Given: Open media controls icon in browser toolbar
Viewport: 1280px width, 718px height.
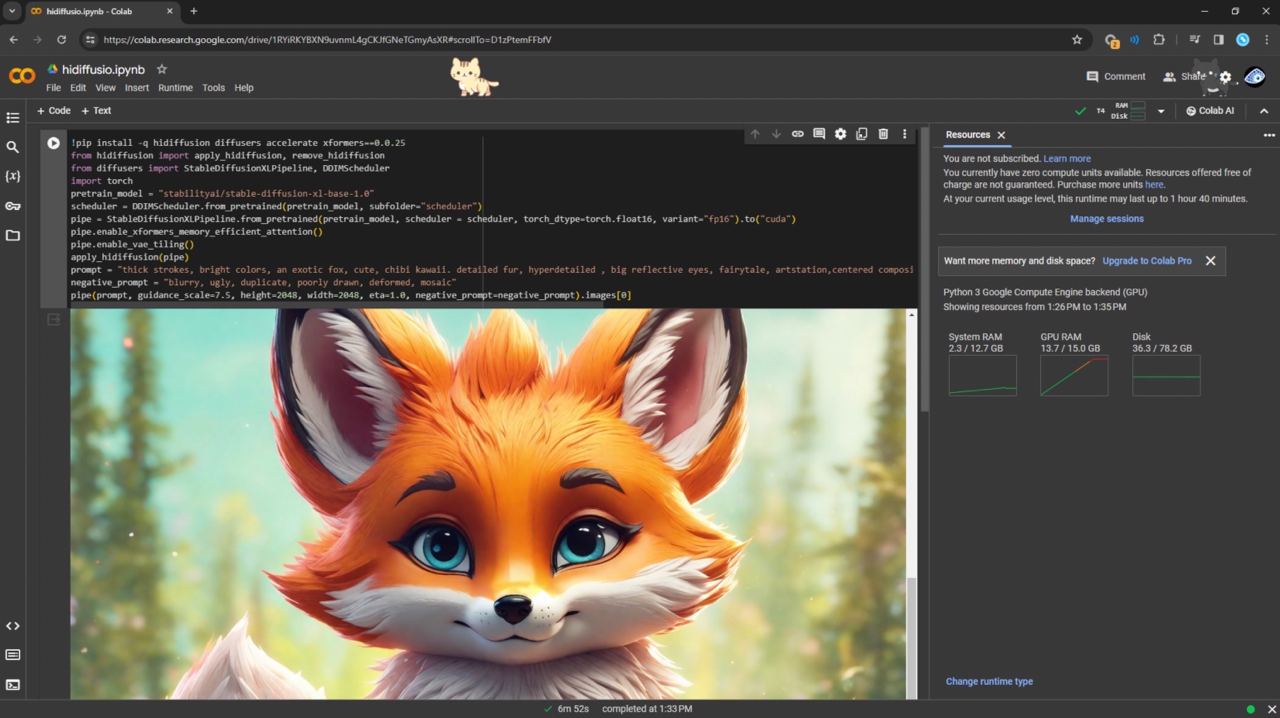Looking at the screenshot, I should pyautogui.click(x=1195, y=40).
